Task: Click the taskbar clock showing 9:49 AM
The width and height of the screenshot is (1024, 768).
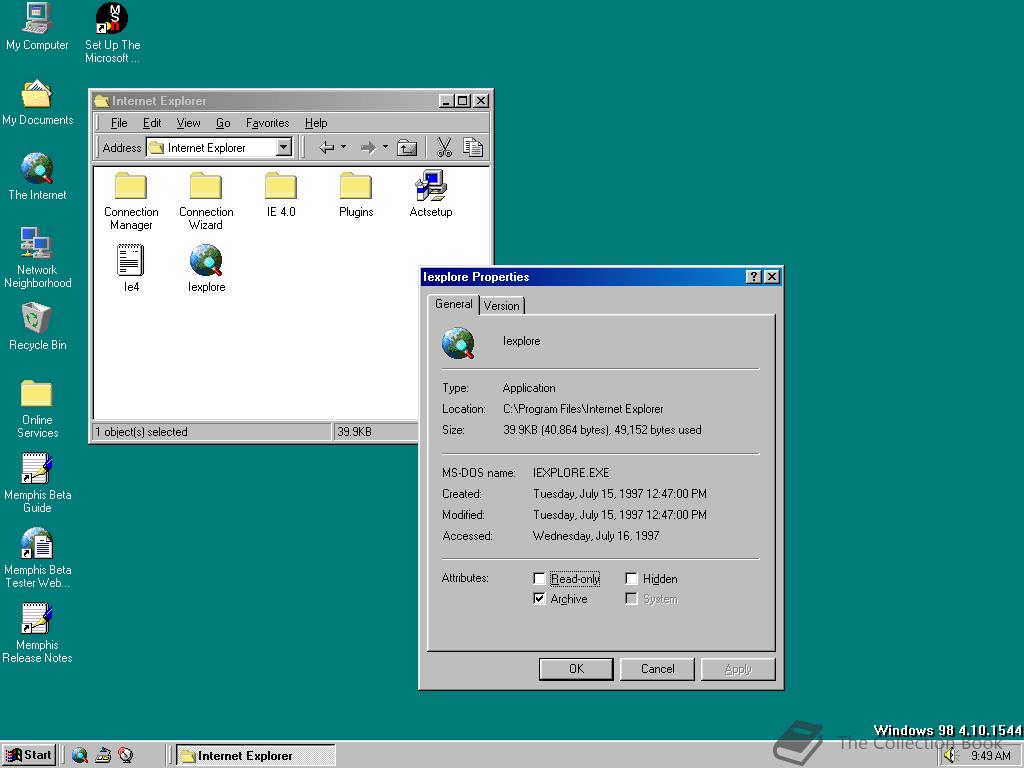Action: coord(991,756)
